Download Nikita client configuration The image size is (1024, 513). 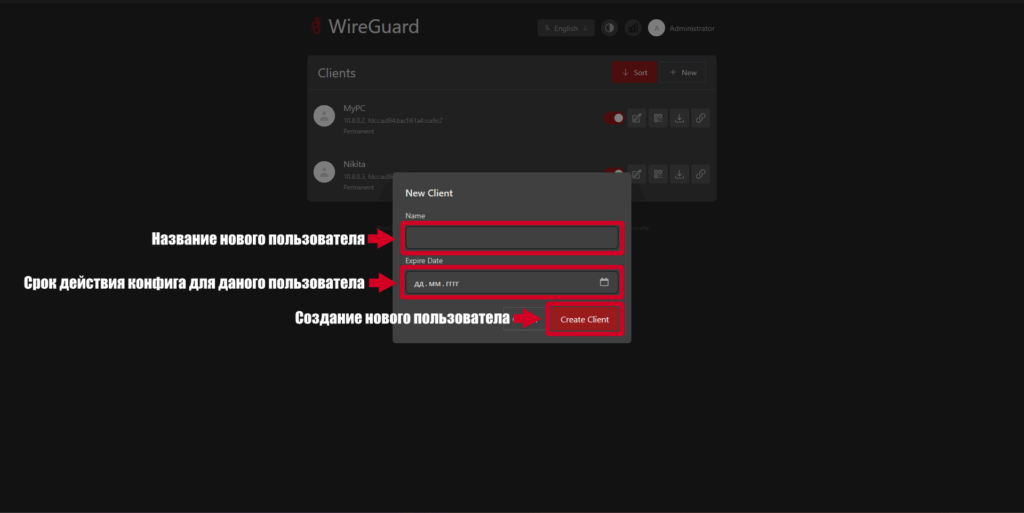679,174
